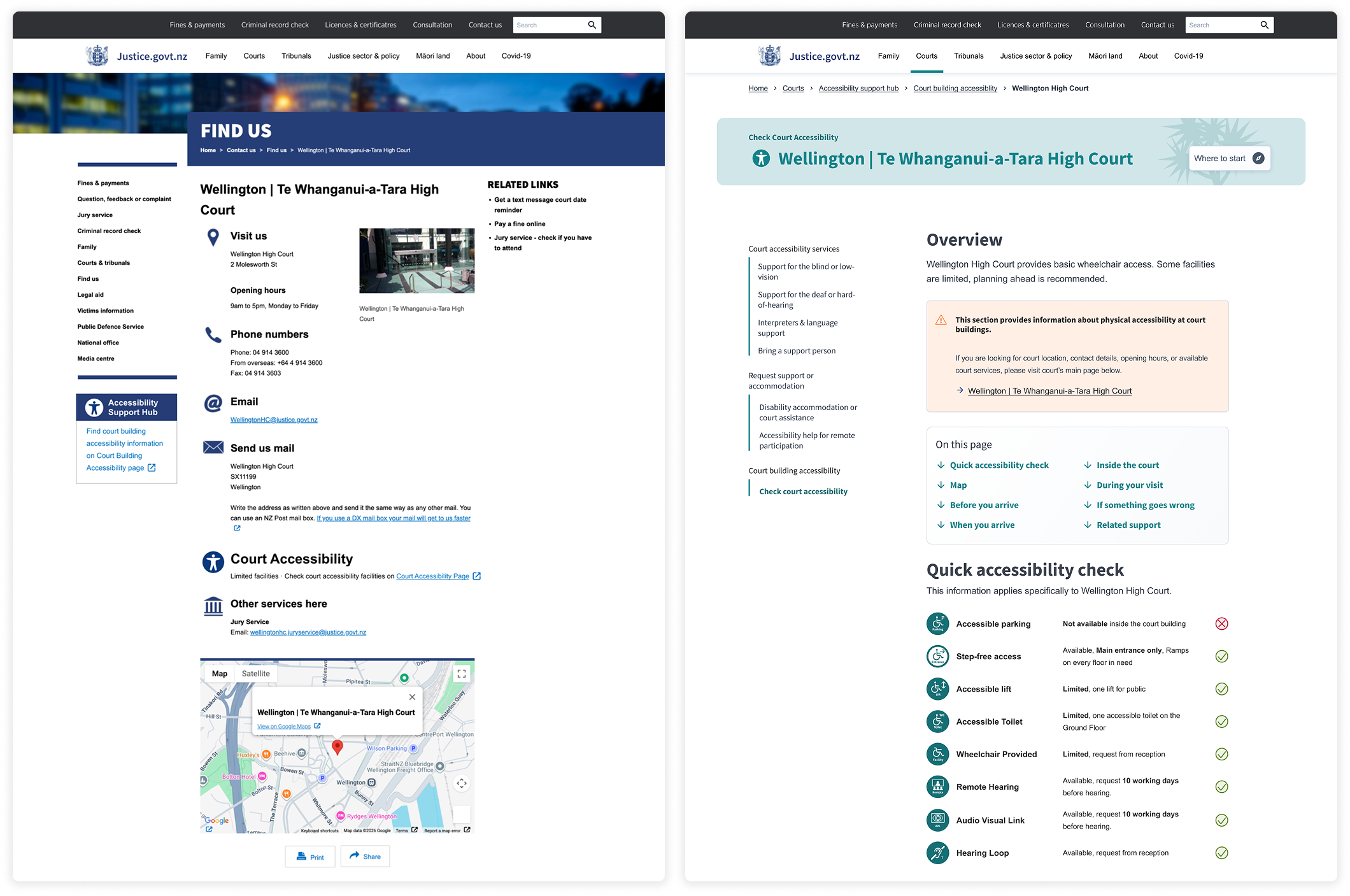
Task: Click the Print button
Action: 310,857
